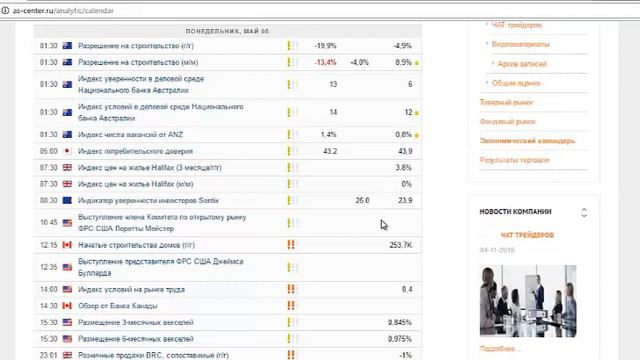This screenshot has height=360, width=640.
Task: Toggle the Новости компании panel arrows
Action: [584, 212]
